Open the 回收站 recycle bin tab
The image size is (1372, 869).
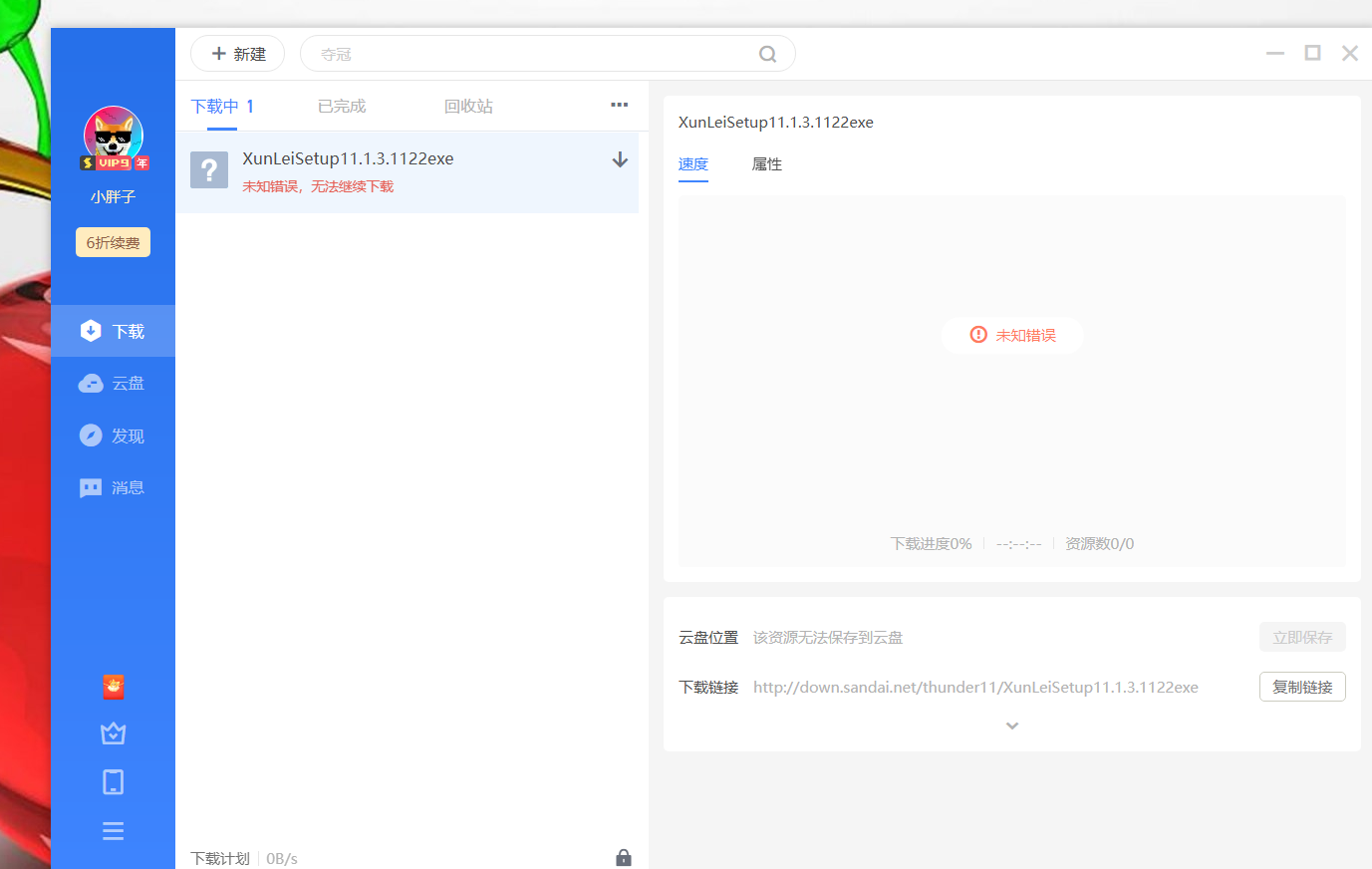click(468, 105)
